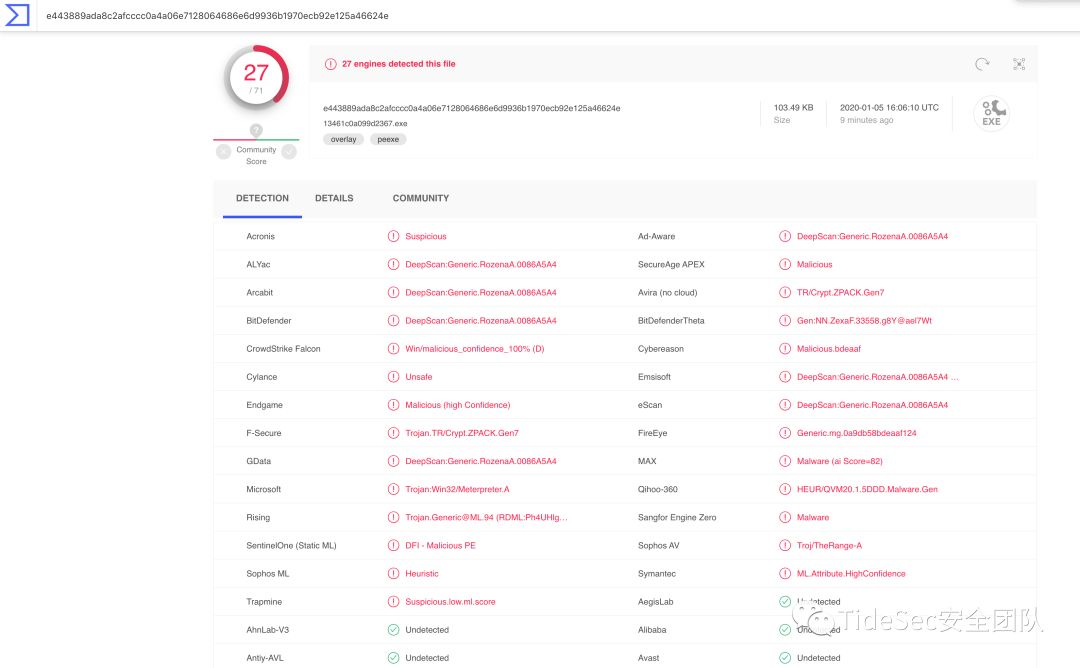
Task: Click the Unsafe result for Cylance
Action: 419,377
